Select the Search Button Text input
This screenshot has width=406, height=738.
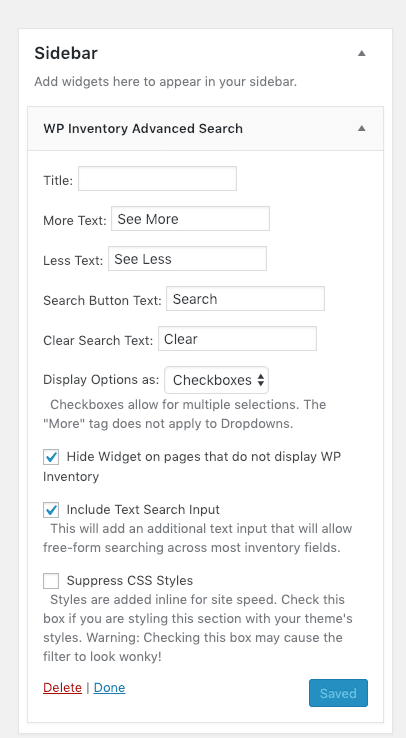point(245,298)
